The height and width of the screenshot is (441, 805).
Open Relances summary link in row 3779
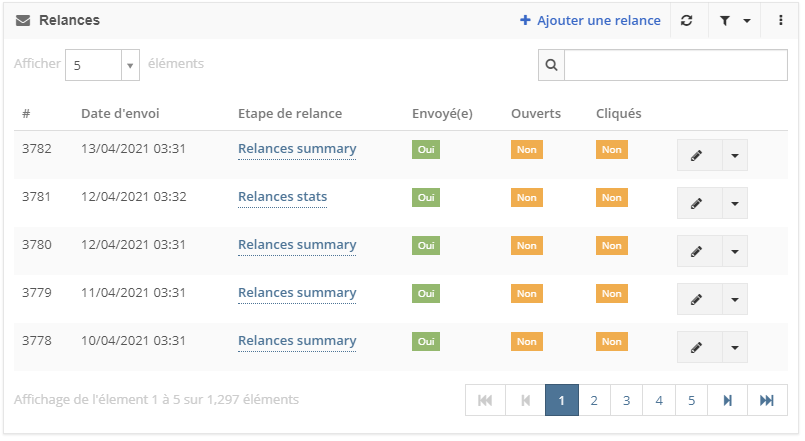[297, 293]
